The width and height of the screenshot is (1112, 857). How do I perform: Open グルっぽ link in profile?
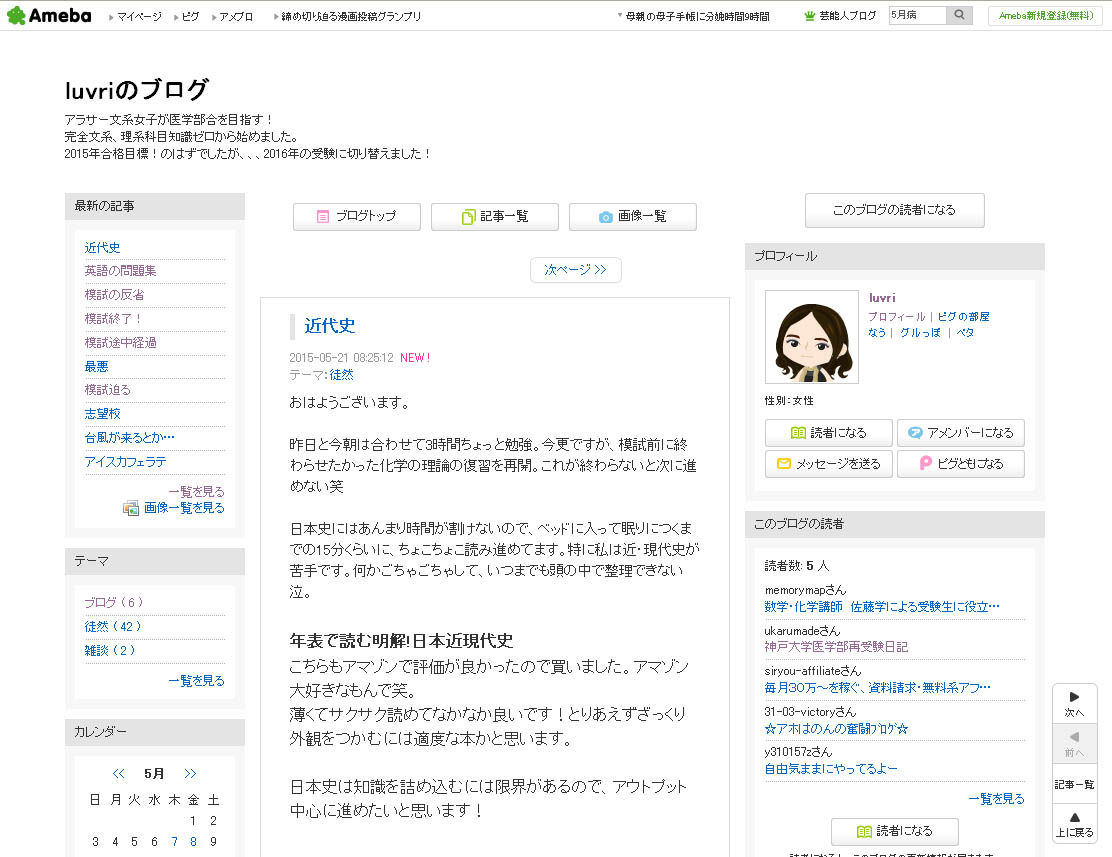pyautogui.click(x=920, y=333)
